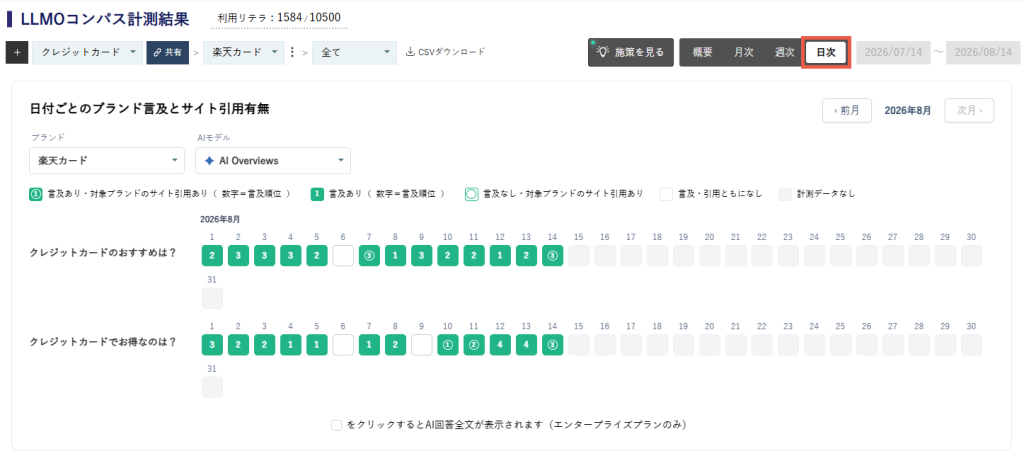Click the 言及なし・対象ブランドのサイト引用あり legend icon

[x=472, y=194]
